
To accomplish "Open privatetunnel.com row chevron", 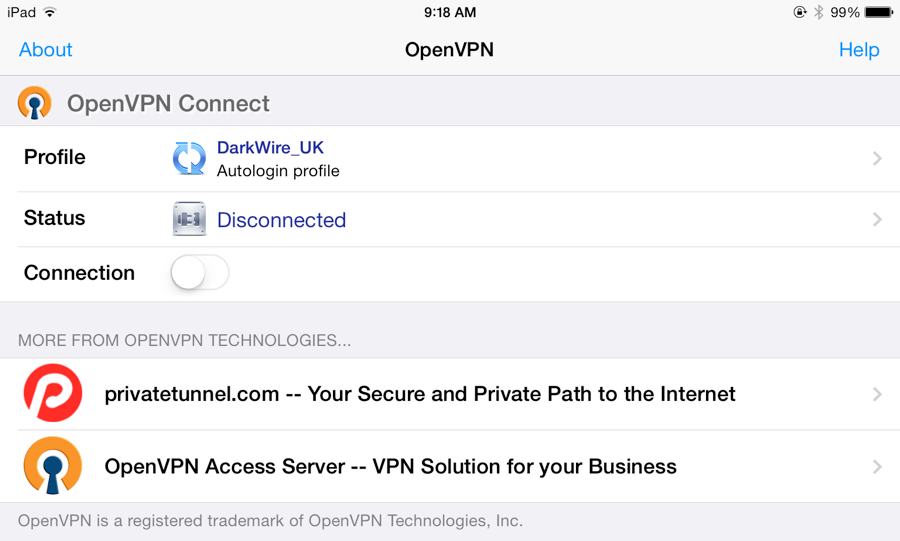I will tap(877, 394).
